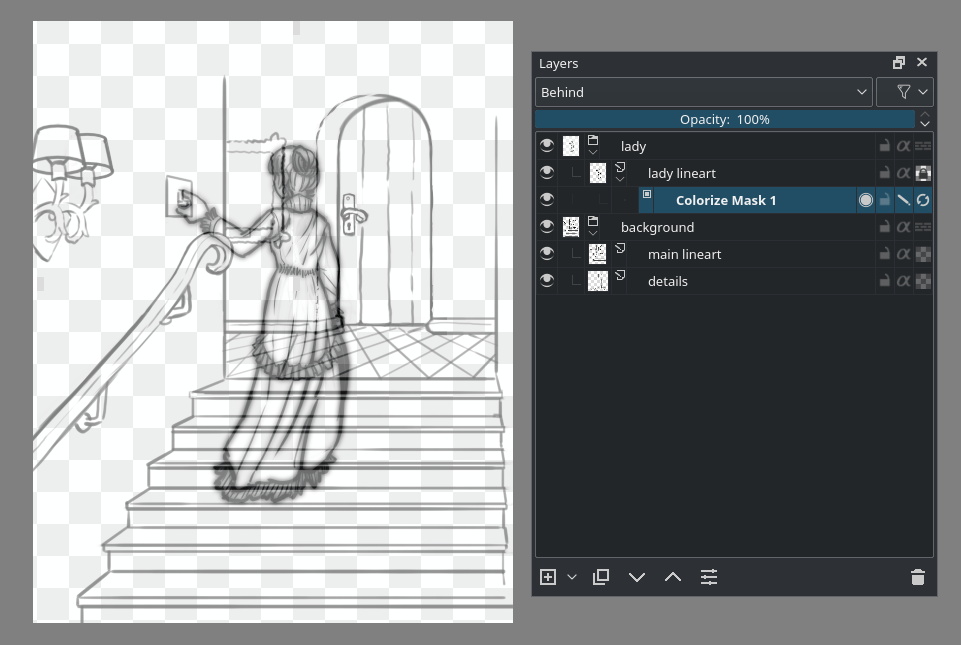Toggle visibility of the main lineart layer

pyautogui.click(x=547, y=253)
